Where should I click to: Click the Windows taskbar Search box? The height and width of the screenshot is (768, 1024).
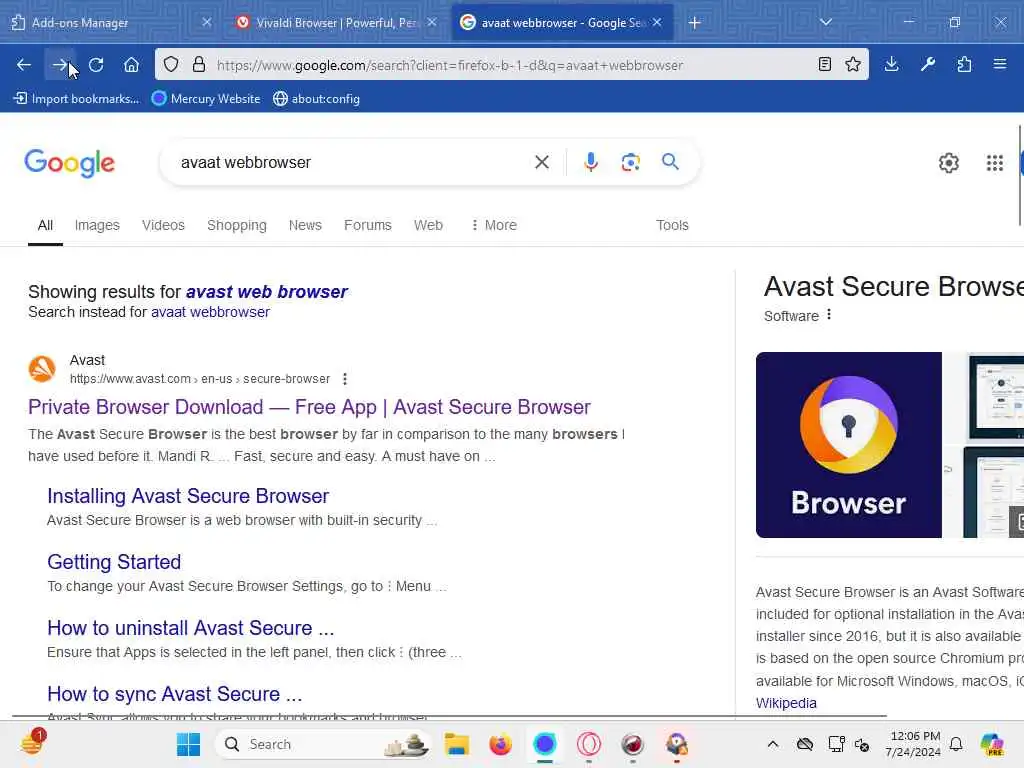[323, 744]
